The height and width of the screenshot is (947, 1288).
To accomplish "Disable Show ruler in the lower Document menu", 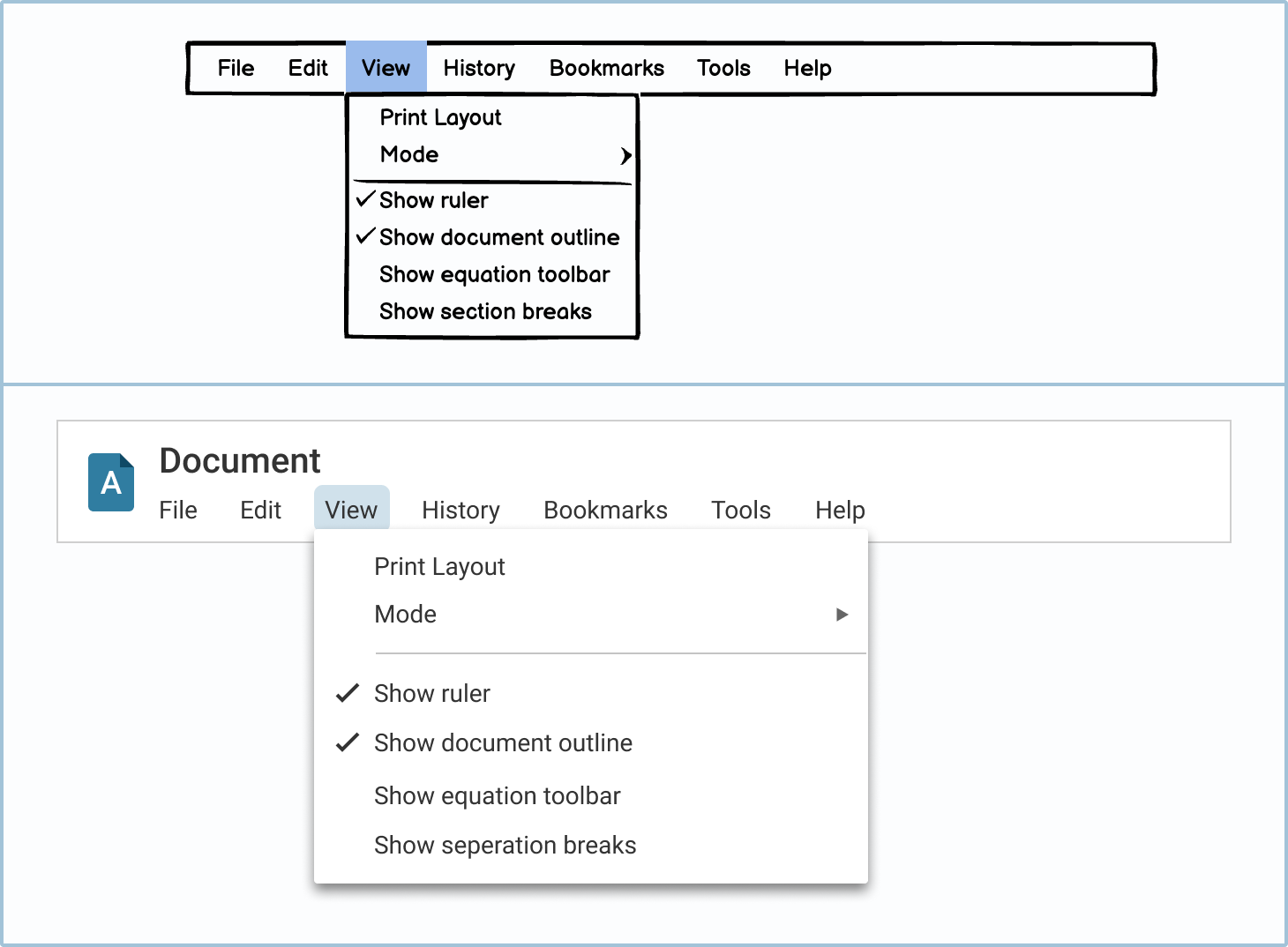I will (x=431, y=694).
